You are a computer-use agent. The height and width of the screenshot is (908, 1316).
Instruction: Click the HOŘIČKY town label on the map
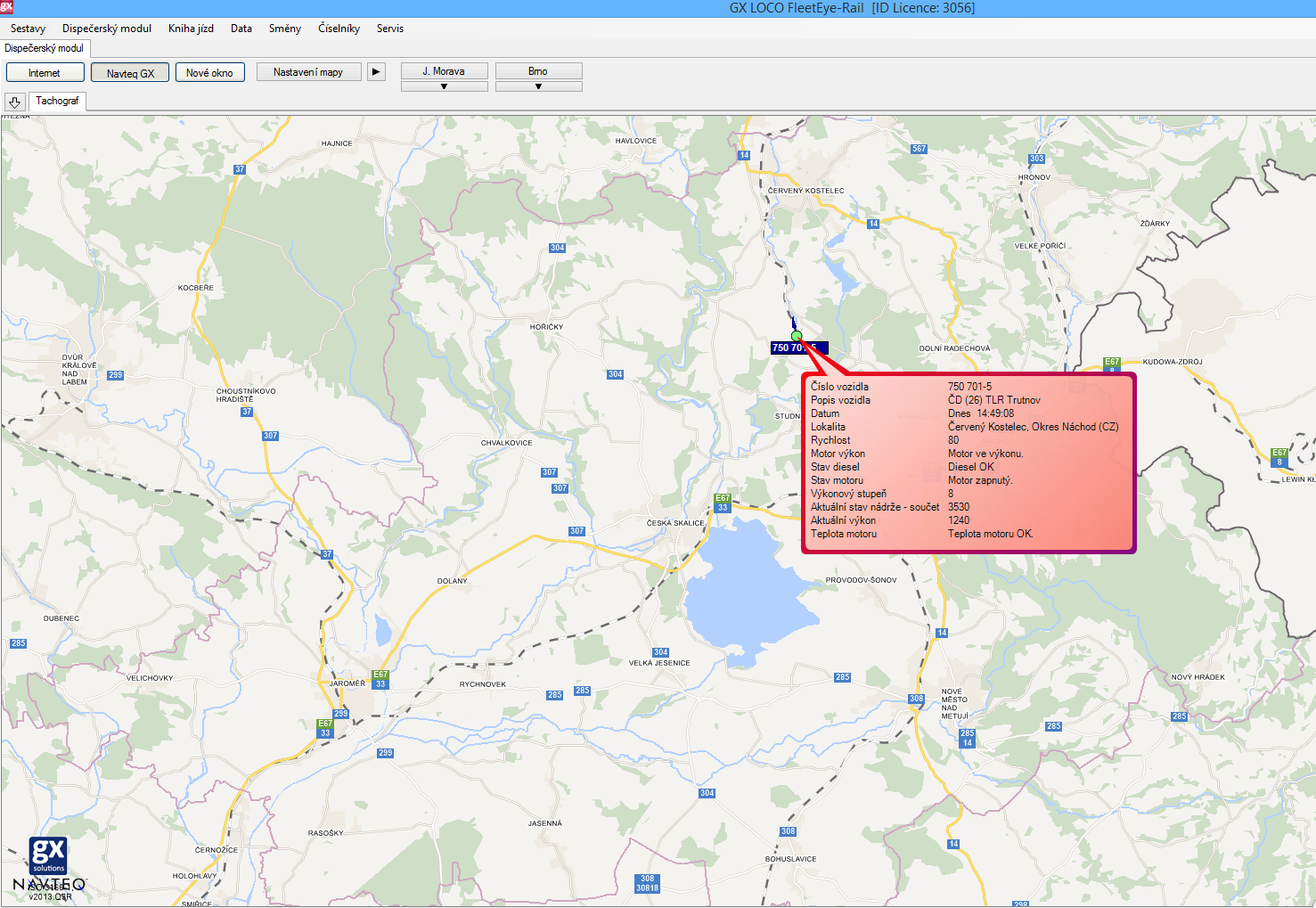point(546,327)
